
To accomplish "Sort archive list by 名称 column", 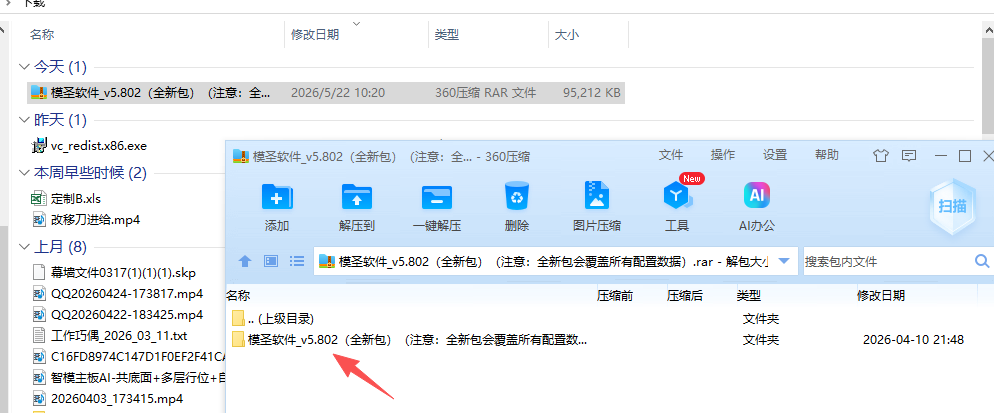I will click(238, 295).
